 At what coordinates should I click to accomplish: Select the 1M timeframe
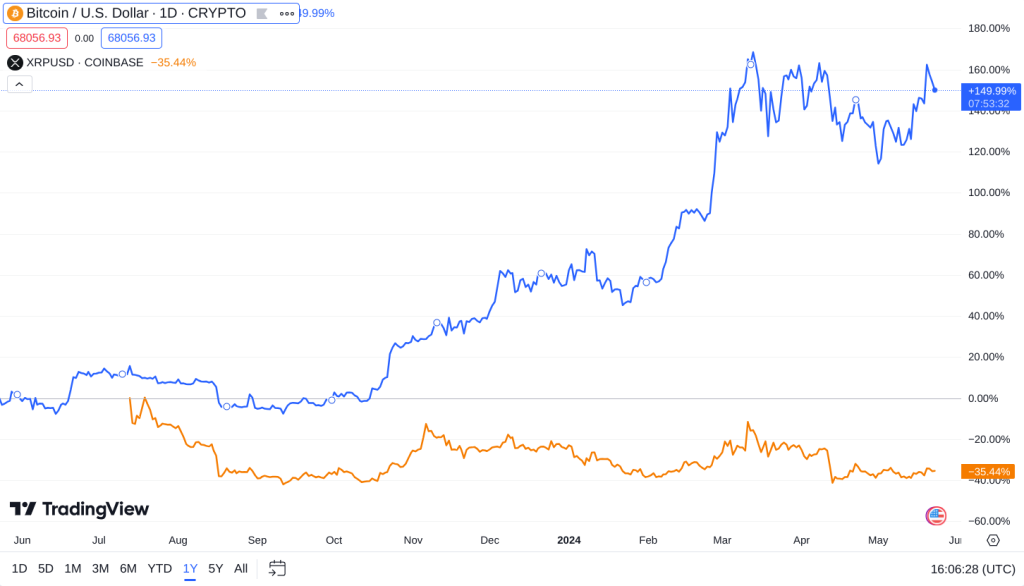[71, 567]
